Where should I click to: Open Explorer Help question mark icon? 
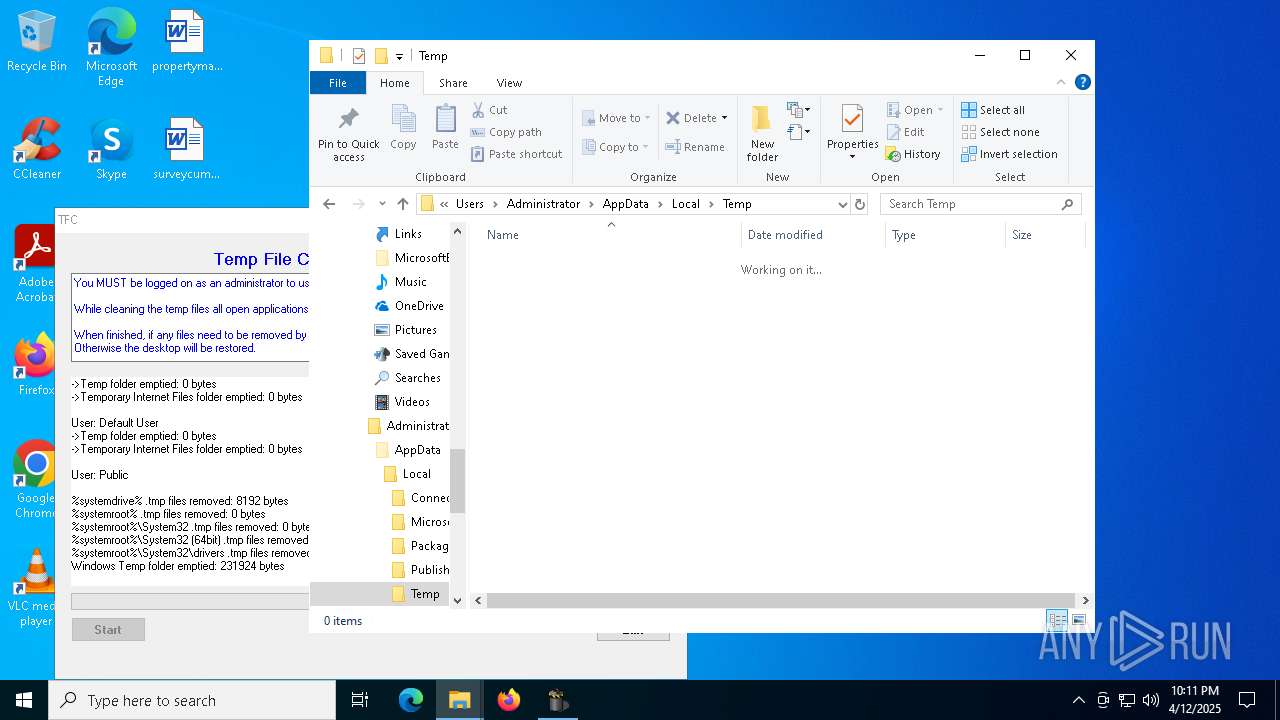tap(1082, 82)
